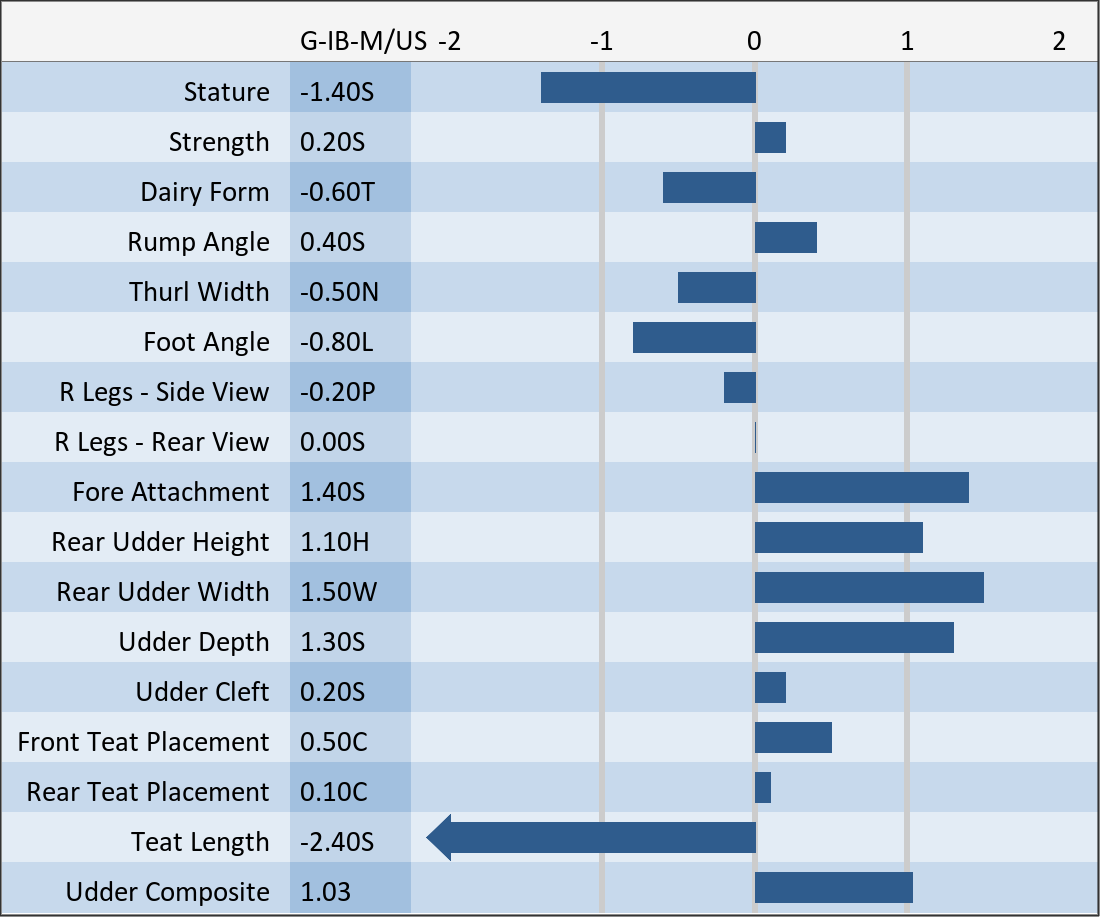Viewport: 1100px width, 917px height.
Task: Click the Udder Depth bar
Action: (854, 638)
